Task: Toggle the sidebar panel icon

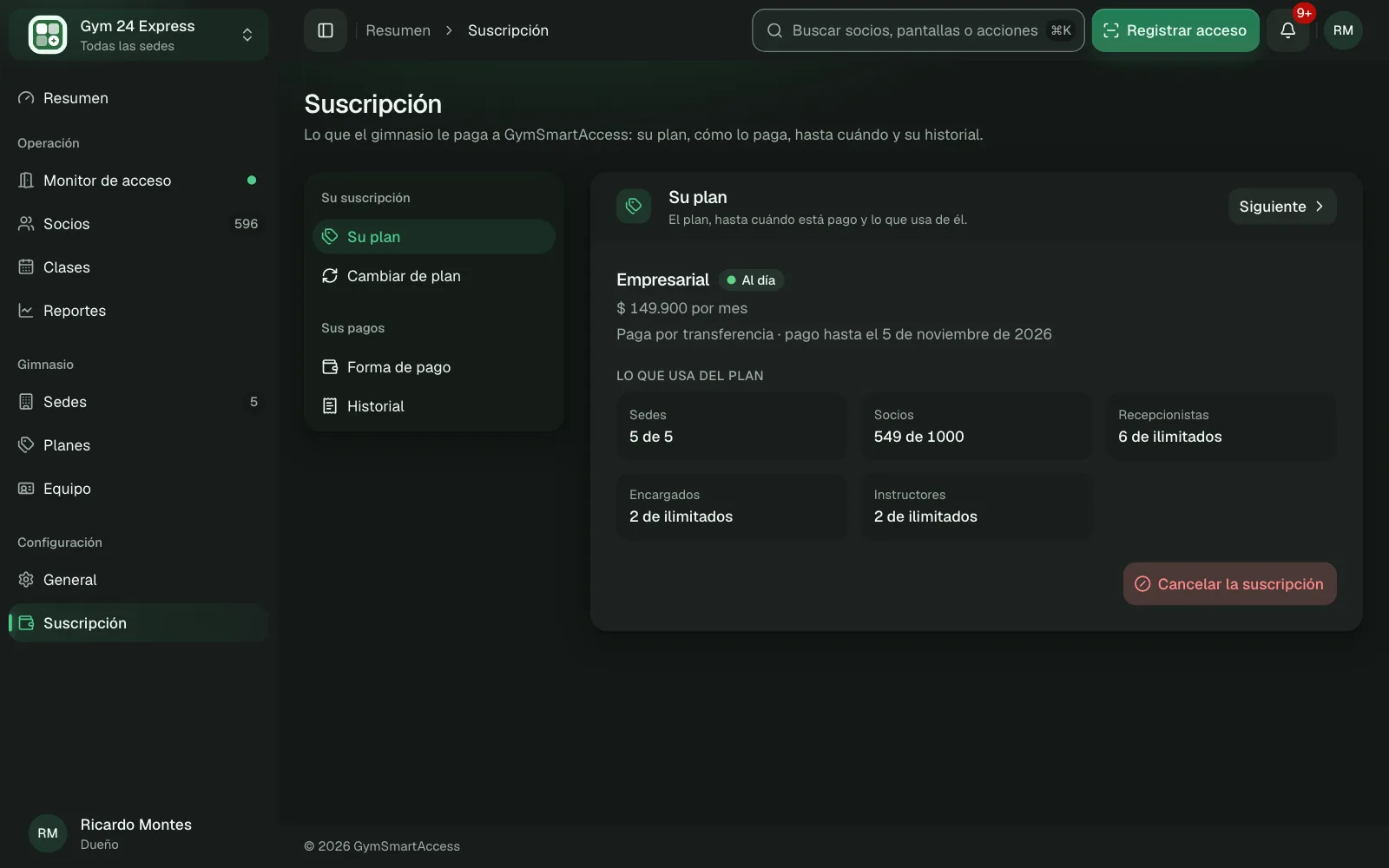Action: point(326,30)
